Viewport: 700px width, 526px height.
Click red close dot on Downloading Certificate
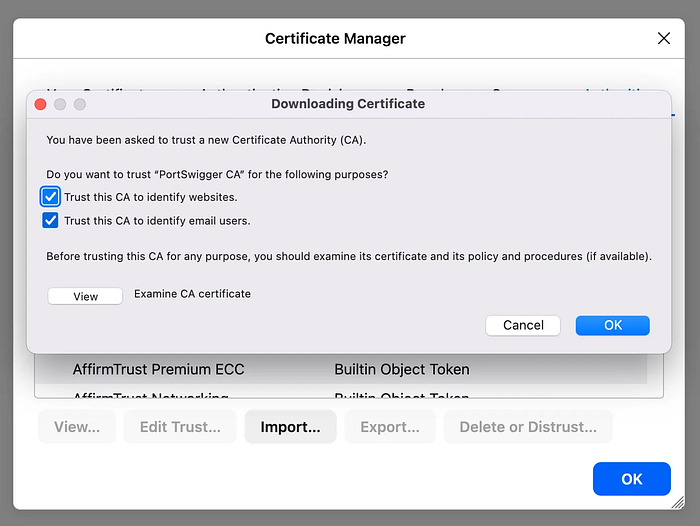click(x=41, y=104)
